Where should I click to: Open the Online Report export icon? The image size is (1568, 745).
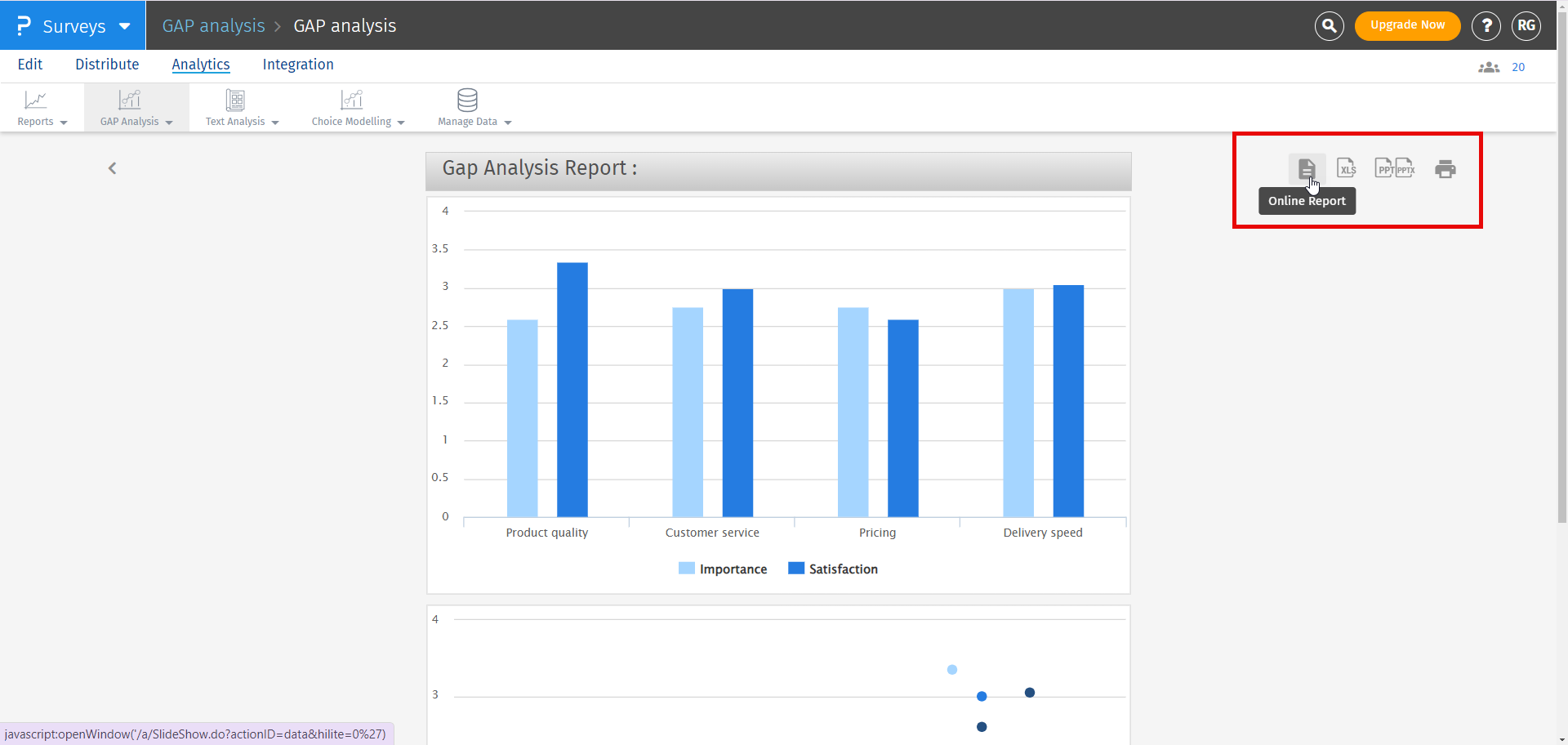1307,168
